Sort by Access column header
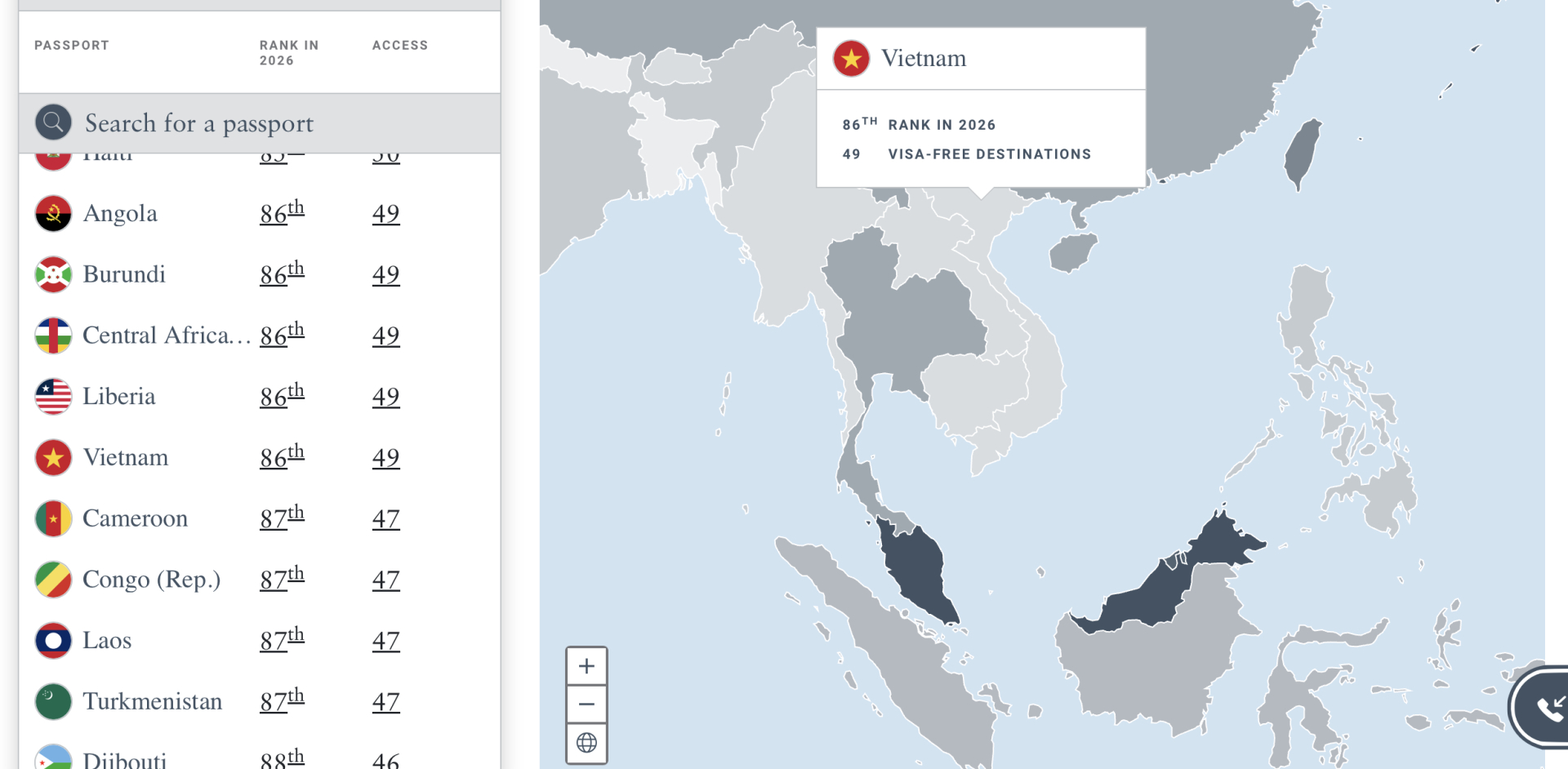 399,46
